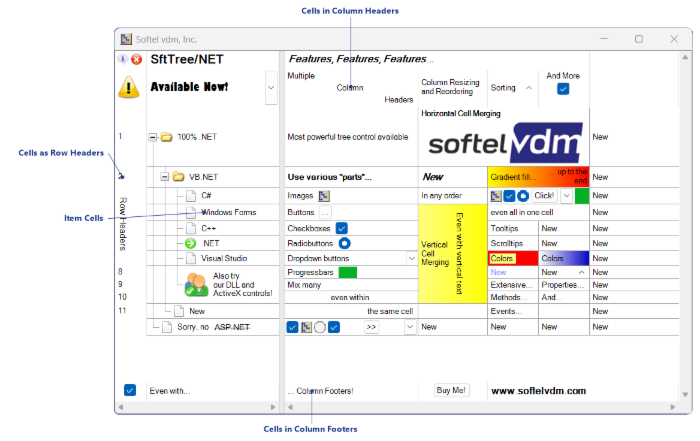Open dropdown arrow beside the >> button
Screen dimensions: 700x441
point(410,327)
